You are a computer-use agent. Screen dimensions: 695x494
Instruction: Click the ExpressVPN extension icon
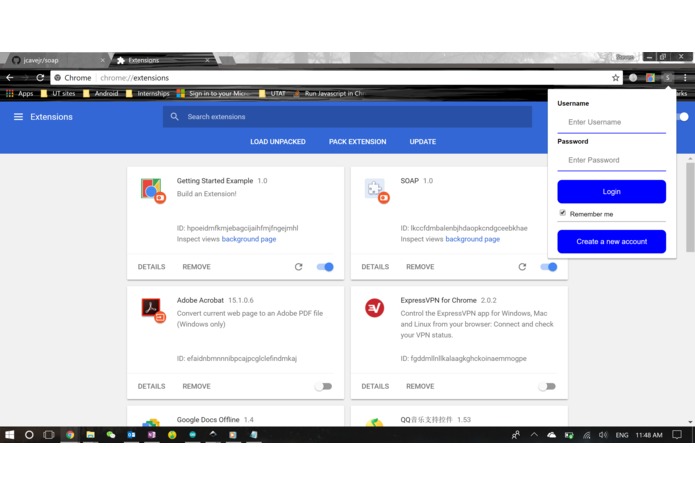tap(375, 308)
